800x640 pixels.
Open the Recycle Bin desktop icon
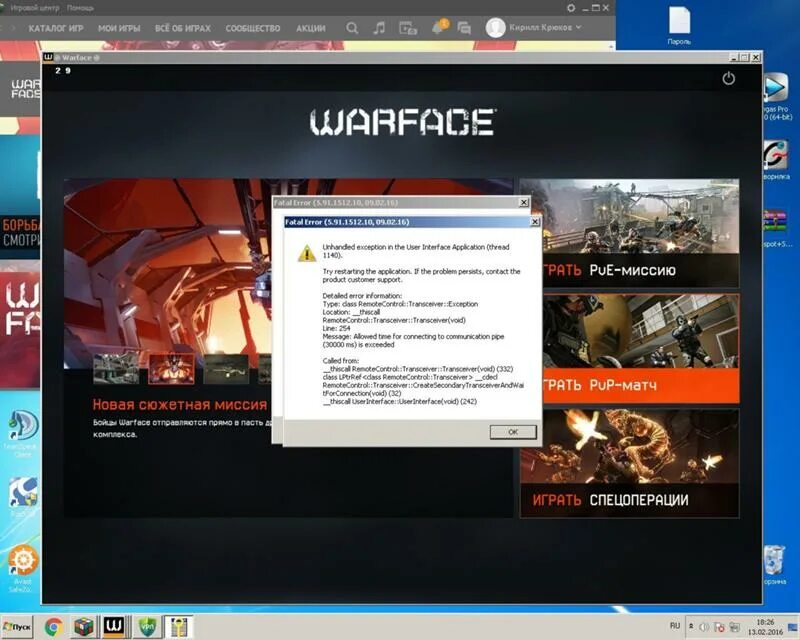tap(775, 565)
